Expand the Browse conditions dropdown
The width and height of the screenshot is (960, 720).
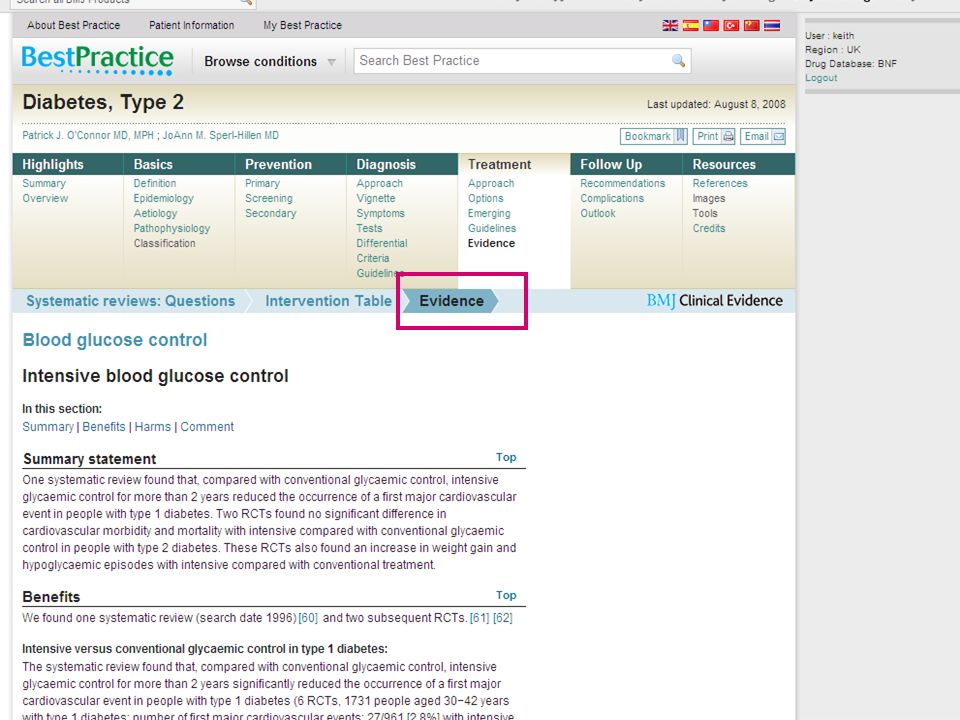[270, 62]
